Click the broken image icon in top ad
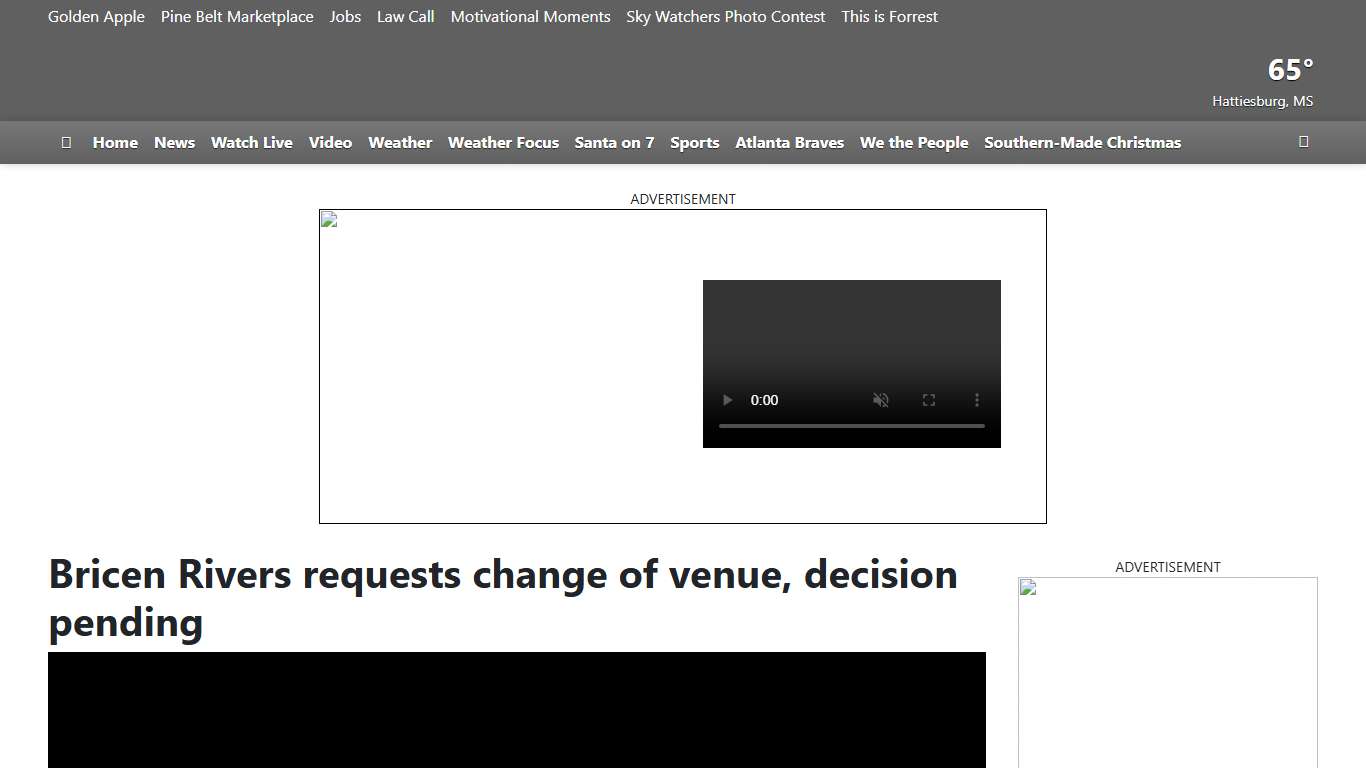This screenshot has height=768, width=1366. click(328, 221)
